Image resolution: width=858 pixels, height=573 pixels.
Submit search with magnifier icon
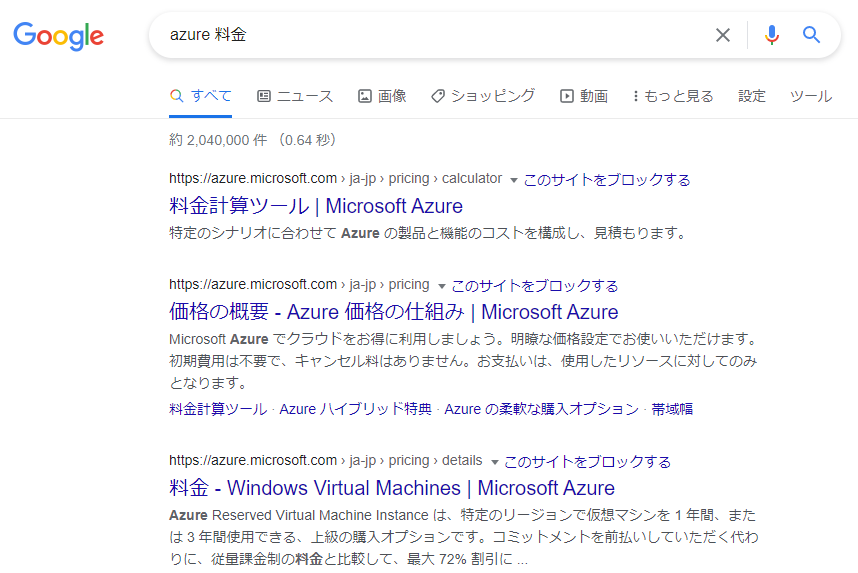[x=811, y=35]
